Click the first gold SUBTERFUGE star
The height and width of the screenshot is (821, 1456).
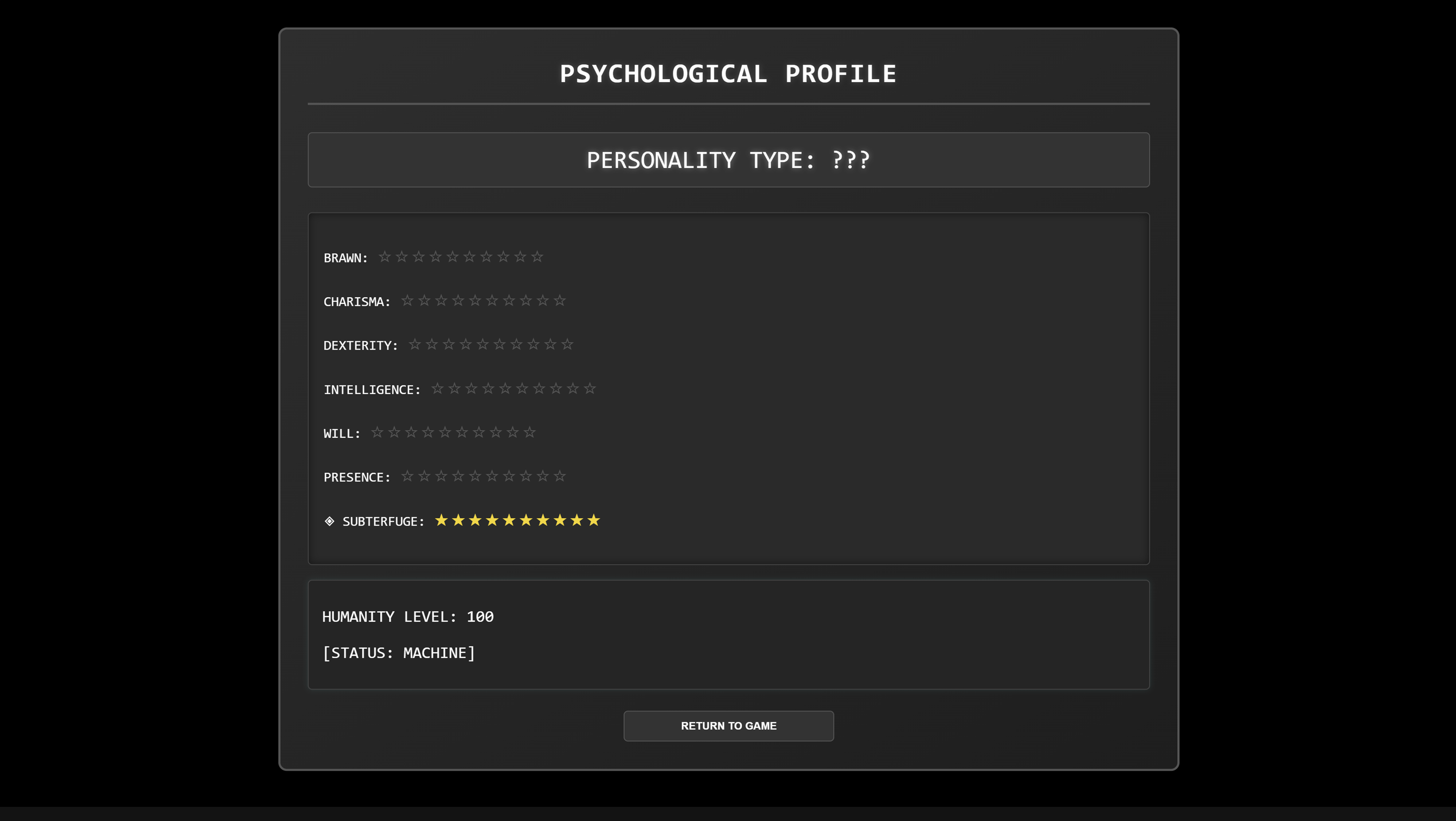tap(441, 520)
